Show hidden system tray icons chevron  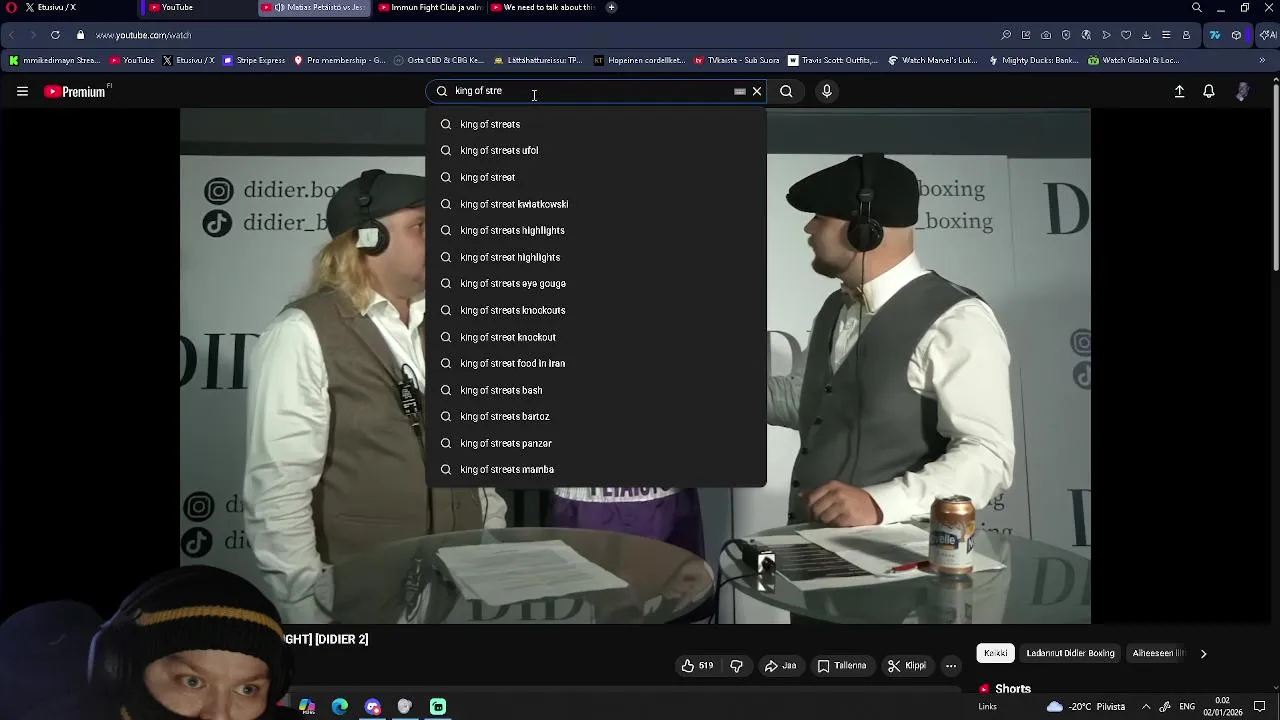tap(1146, 707)
